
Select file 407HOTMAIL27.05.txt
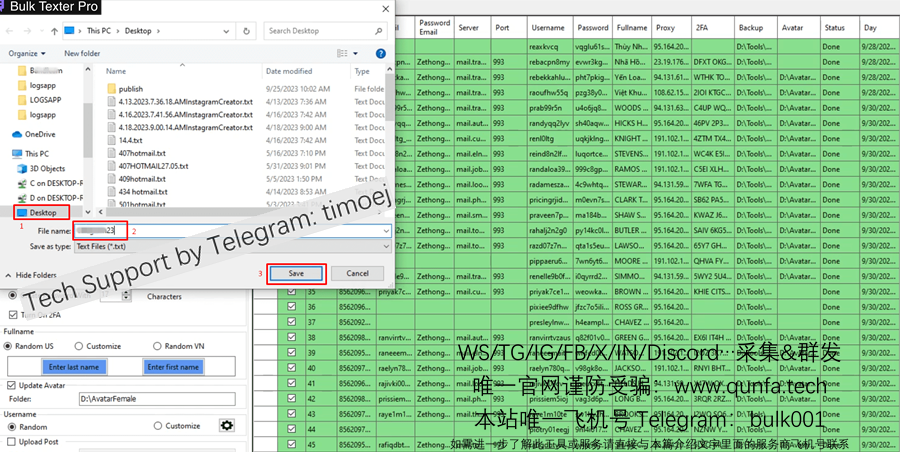click(x=148, y=166)
